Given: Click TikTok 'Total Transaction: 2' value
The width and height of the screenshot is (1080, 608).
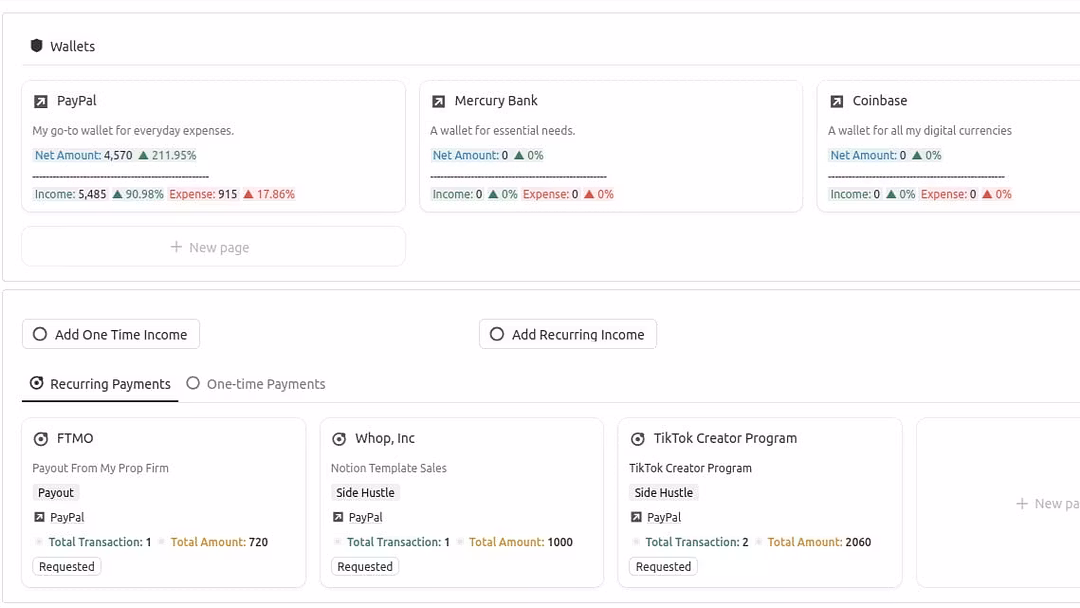Looking at the screenshot, I should pyautogui.click(x=696, y=542).
